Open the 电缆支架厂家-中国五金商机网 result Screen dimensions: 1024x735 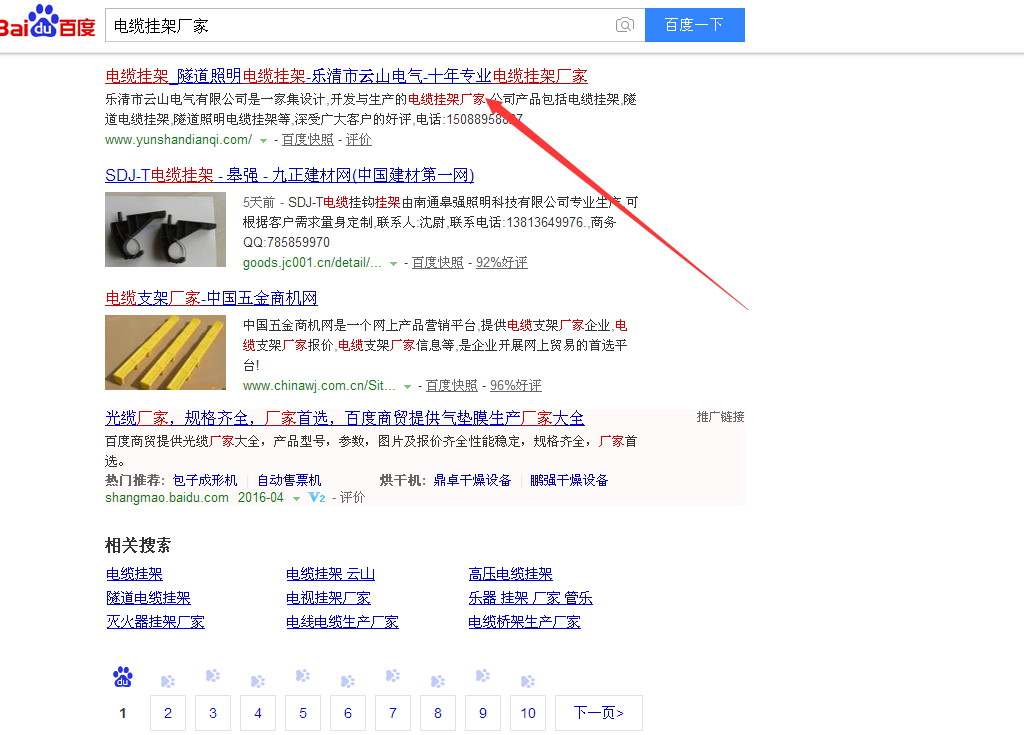coord(211,298)
